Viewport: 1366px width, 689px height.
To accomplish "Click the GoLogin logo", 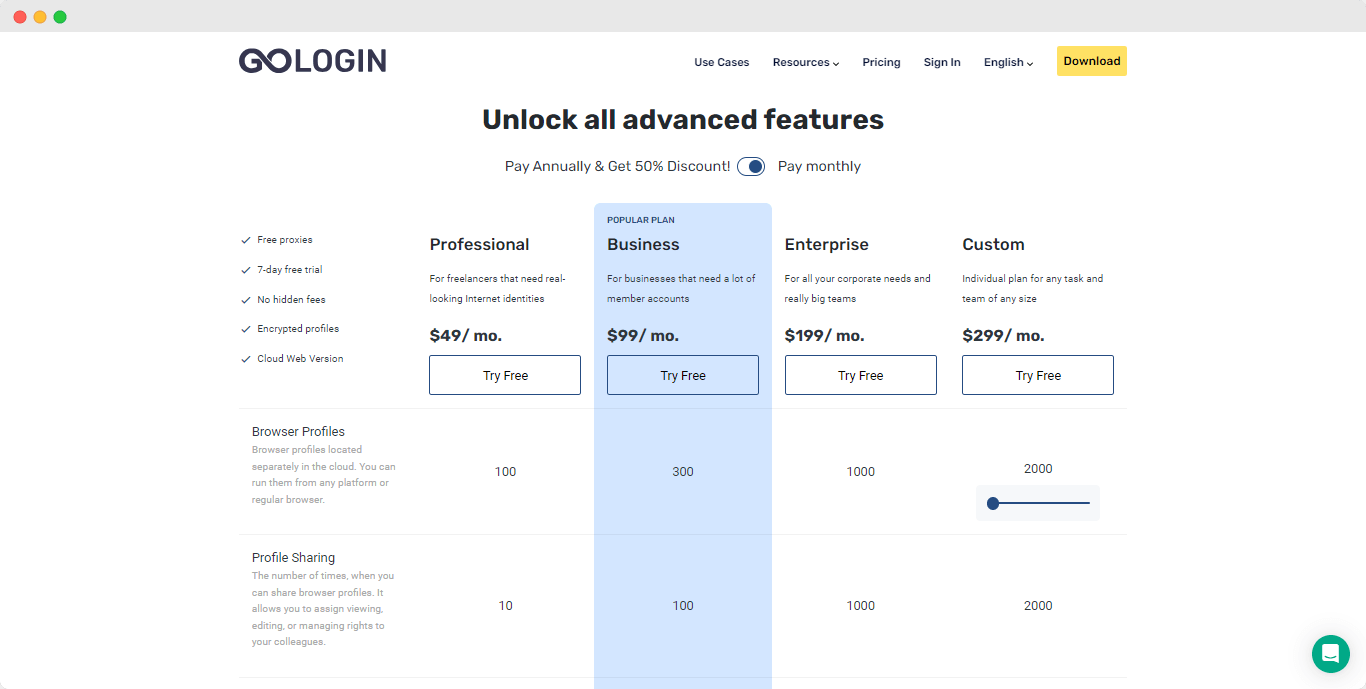I will tap(312, 61).
